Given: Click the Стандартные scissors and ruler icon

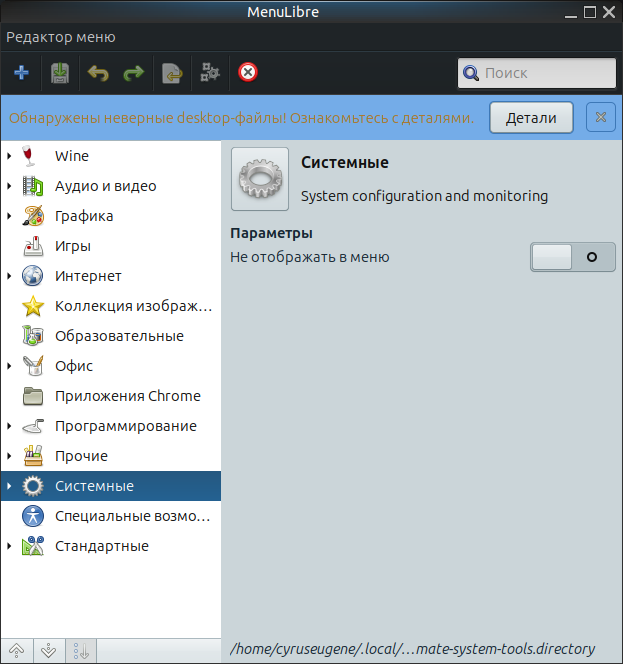Looking at the screenshot, I should [33, 546].
